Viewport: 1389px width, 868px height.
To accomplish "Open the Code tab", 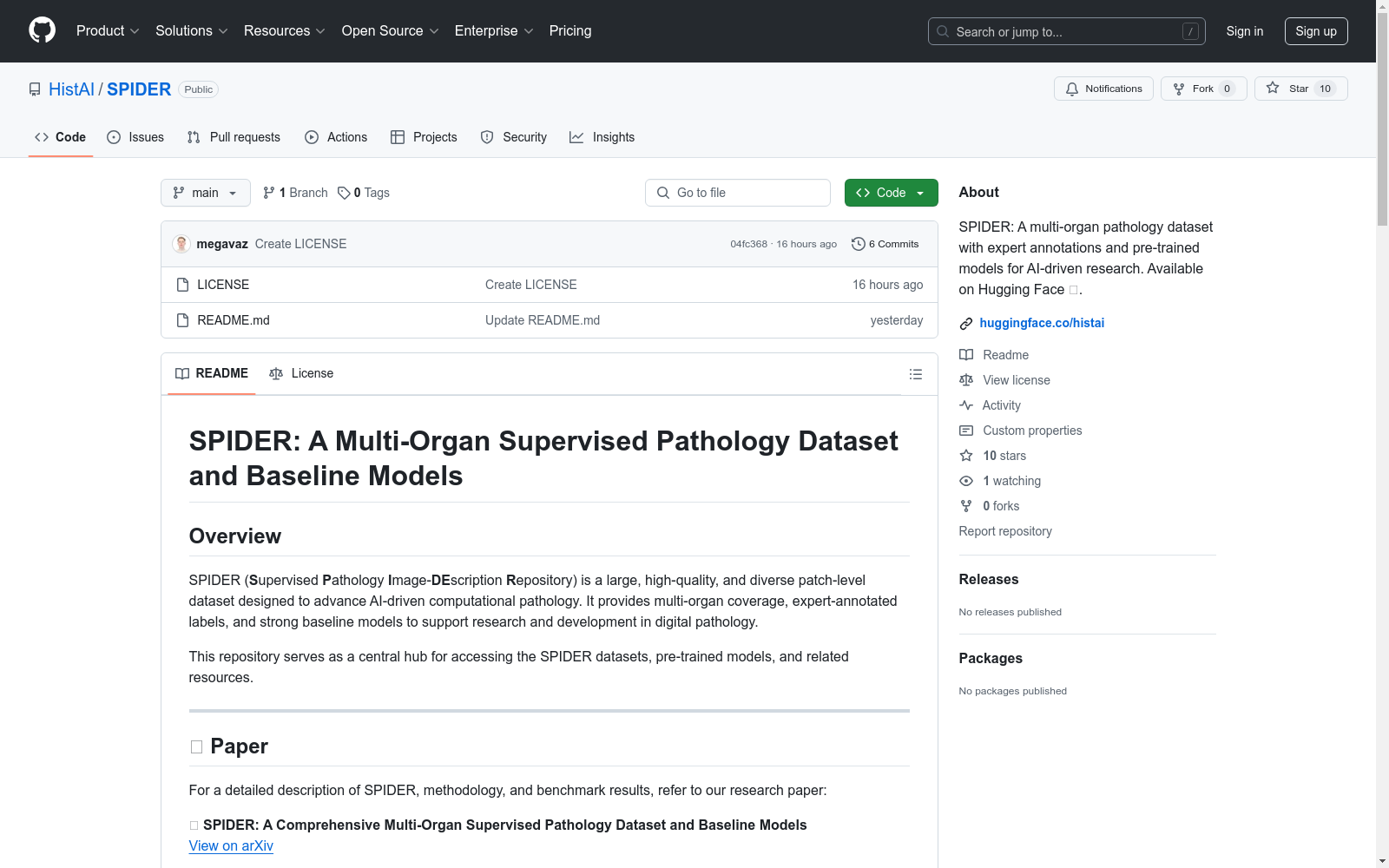I will pyautogui.click(x=61, y=137).
